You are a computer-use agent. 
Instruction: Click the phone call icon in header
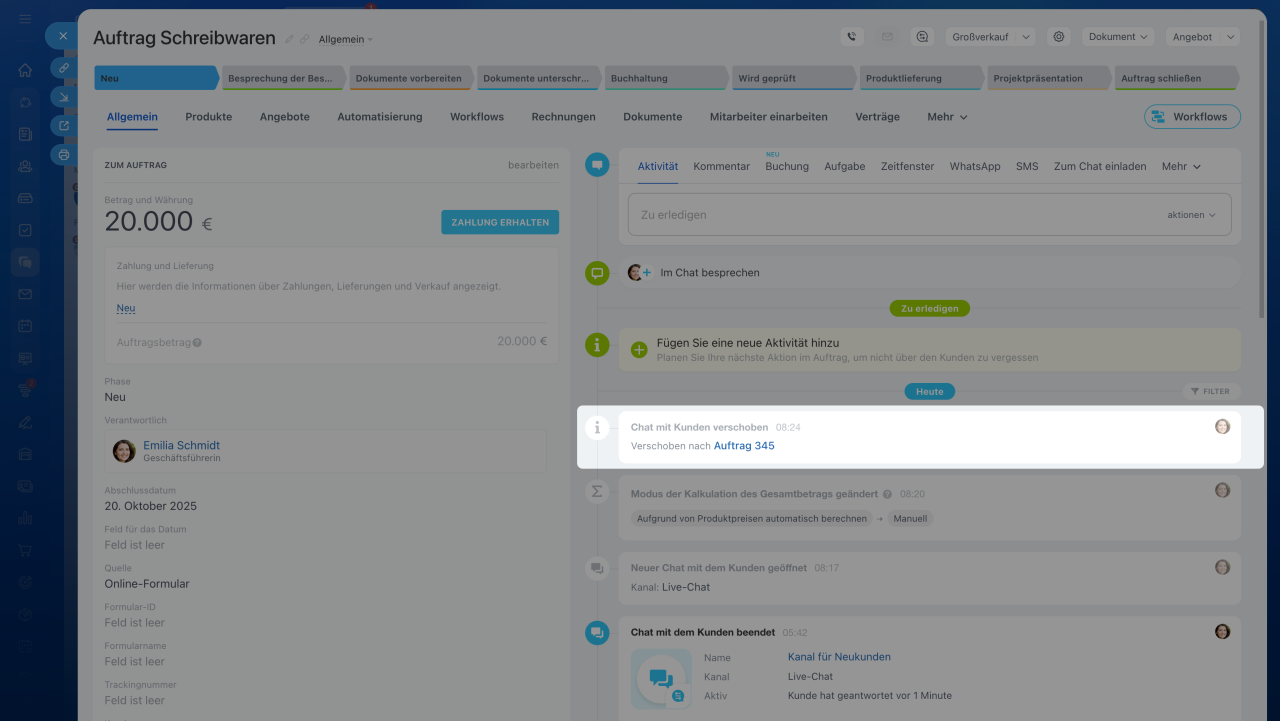(851, 37)
